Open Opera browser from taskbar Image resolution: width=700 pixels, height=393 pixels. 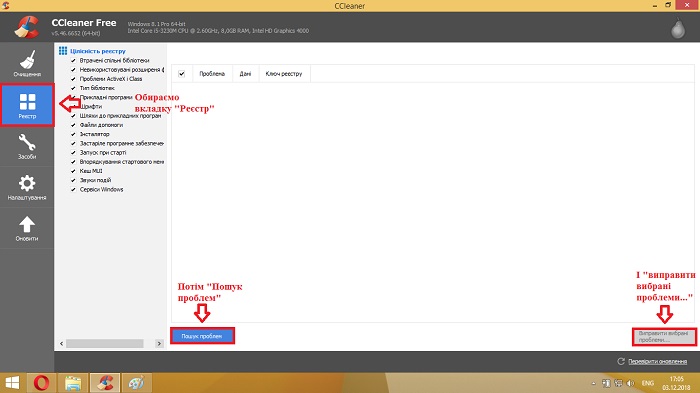point(42,383)
